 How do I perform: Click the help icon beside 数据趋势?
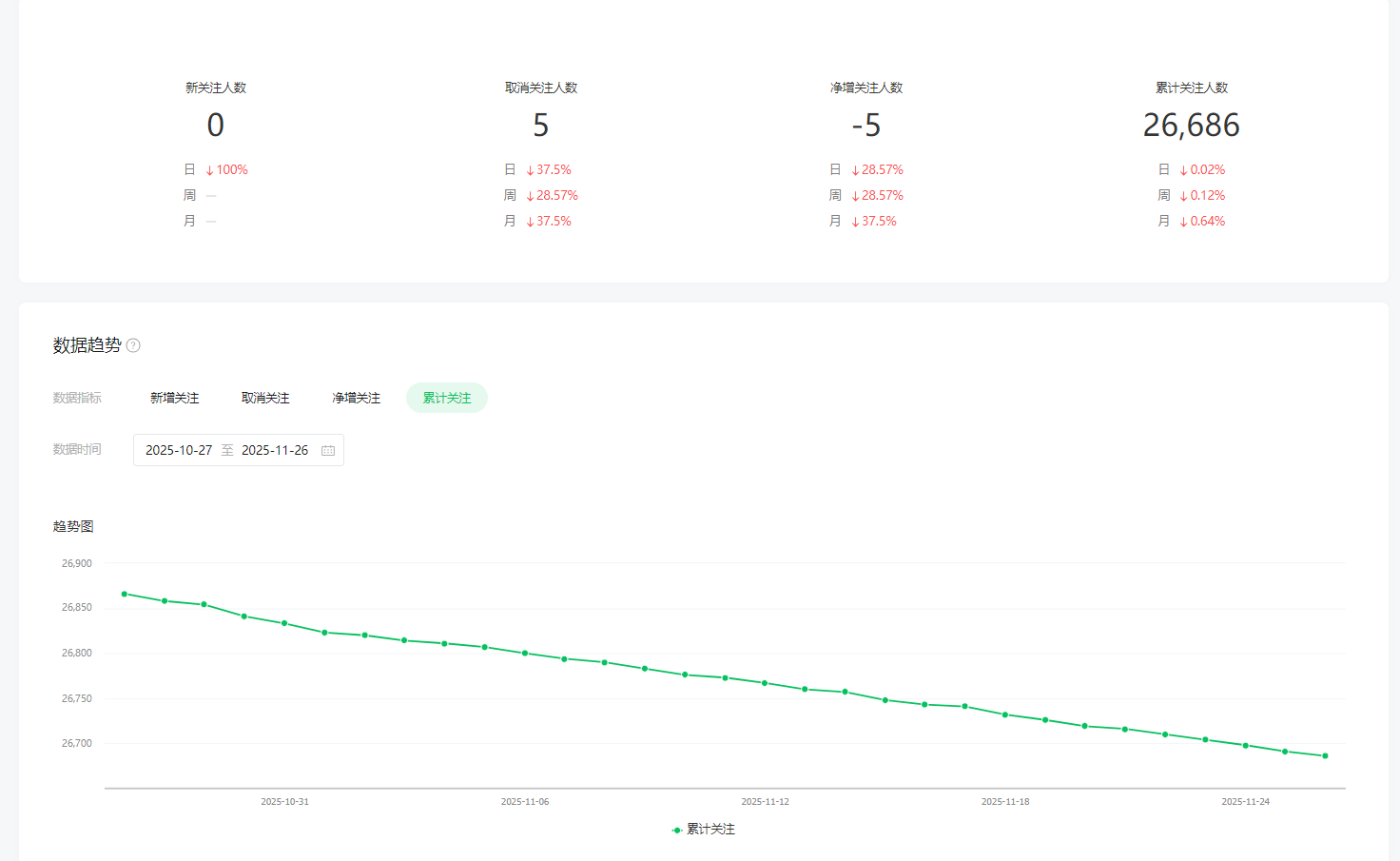(133, 345)
